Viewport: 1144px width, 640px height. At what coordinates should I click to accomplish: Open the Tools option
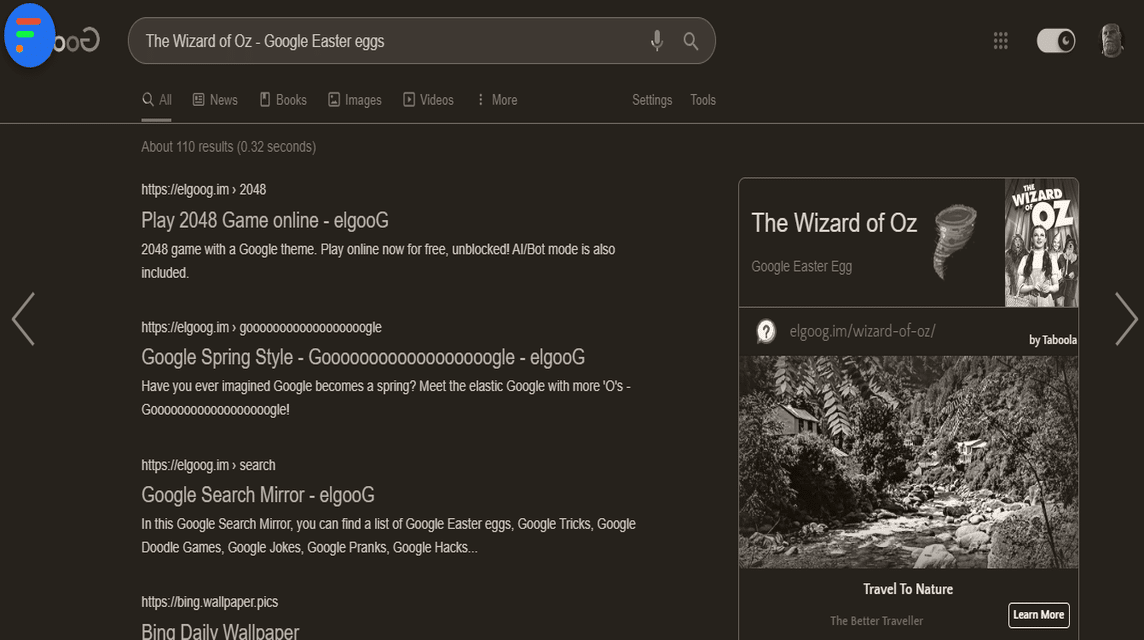pyautogui.click(x=703, y=100)
